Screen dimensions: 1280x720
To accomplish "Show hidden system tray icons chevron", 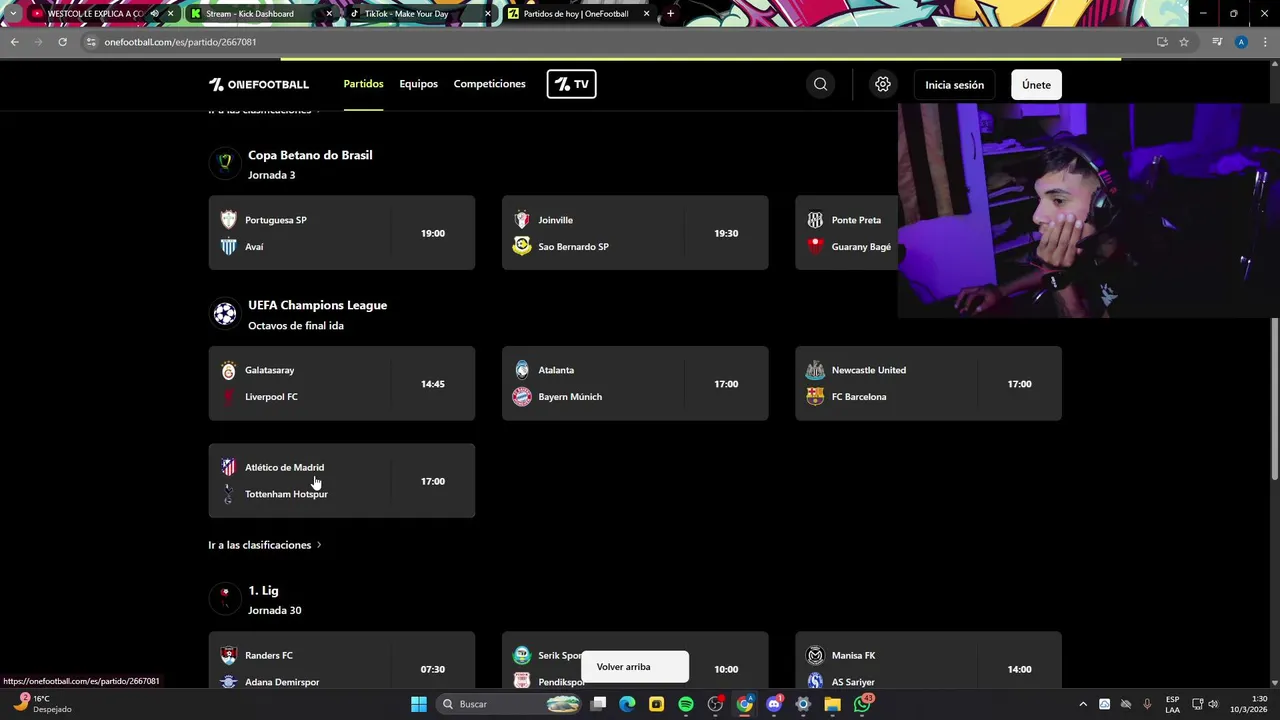I will (1082, 704).
